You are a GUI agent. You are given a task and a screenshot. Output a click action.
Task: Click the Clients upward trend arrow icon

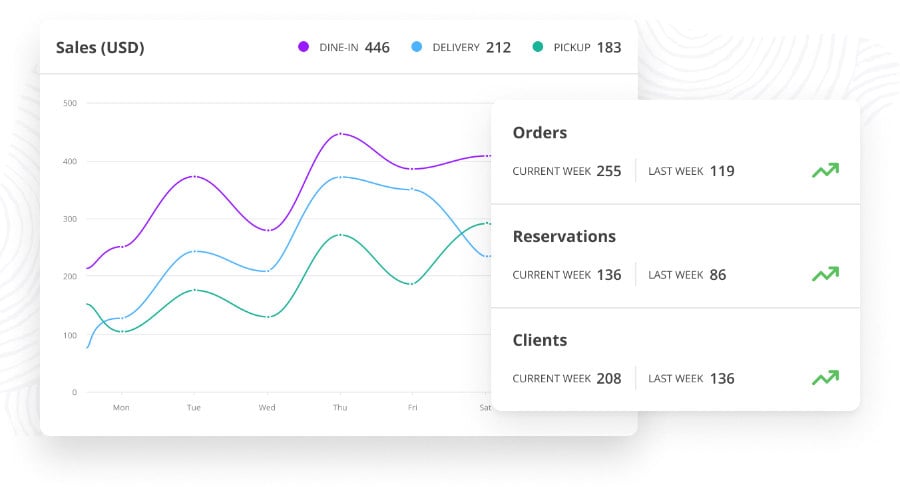pyautogui.click(x=825, y=377)
